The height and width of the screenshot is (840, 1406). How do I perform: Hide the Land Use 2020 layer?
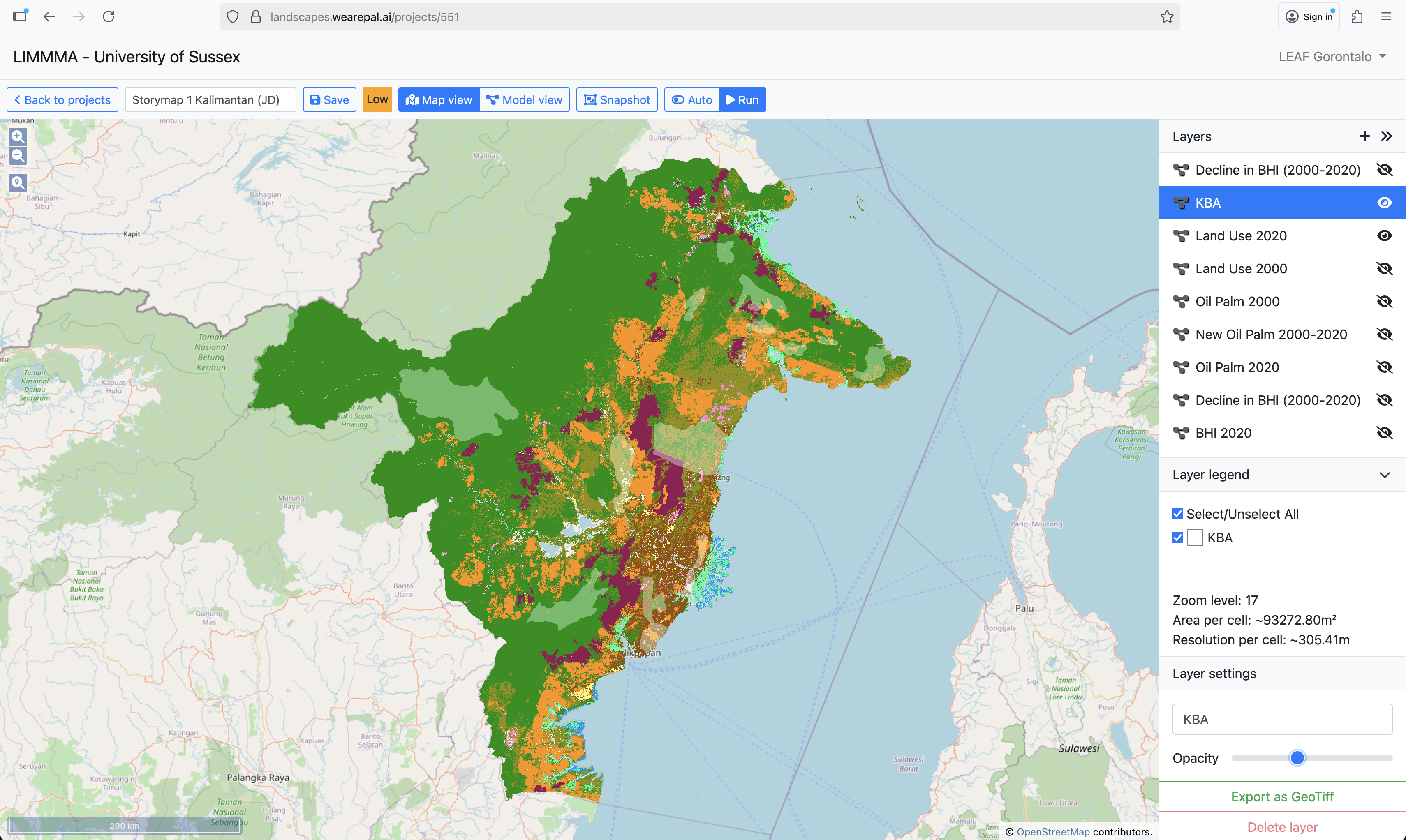click(1384, 236)
